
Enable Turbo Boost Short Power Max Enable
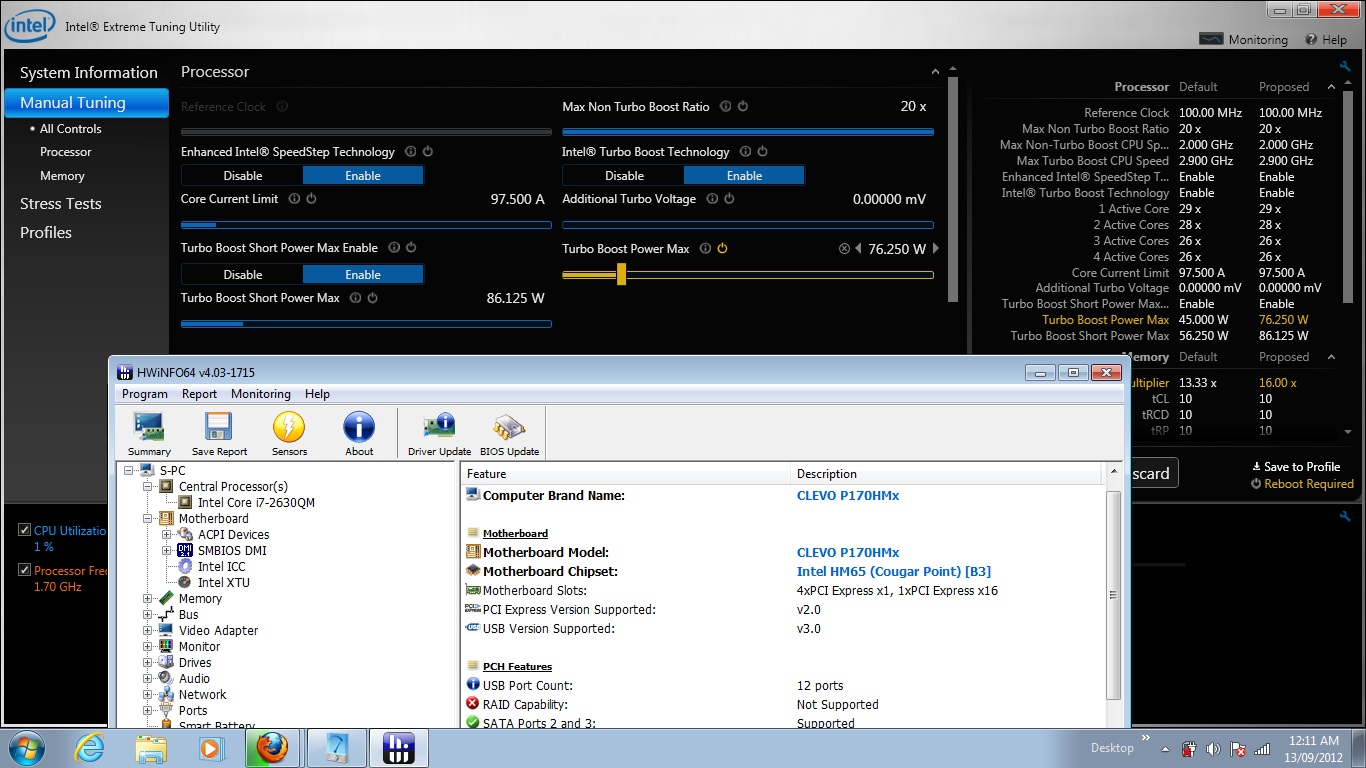[x=363, y=275]
